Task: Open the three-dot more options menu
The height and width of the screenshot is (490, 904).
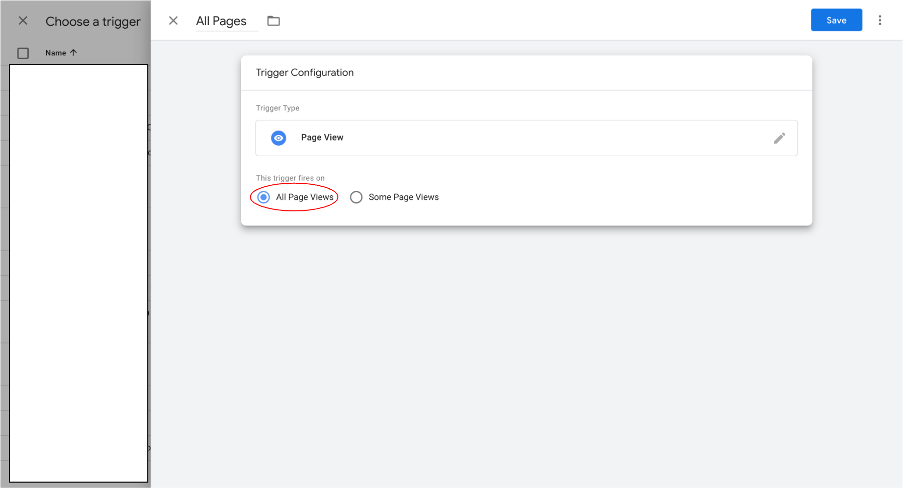Action: point(880,20)
